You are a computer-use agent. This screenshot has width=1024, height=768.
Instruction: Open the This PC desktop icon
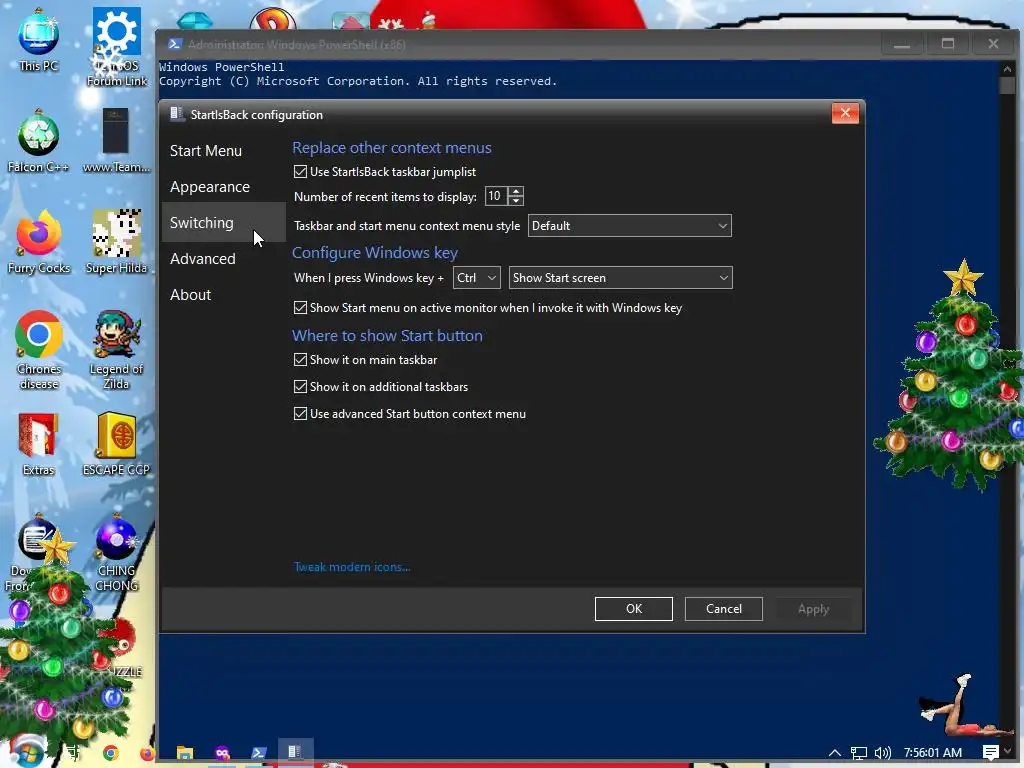click(39, 39)
